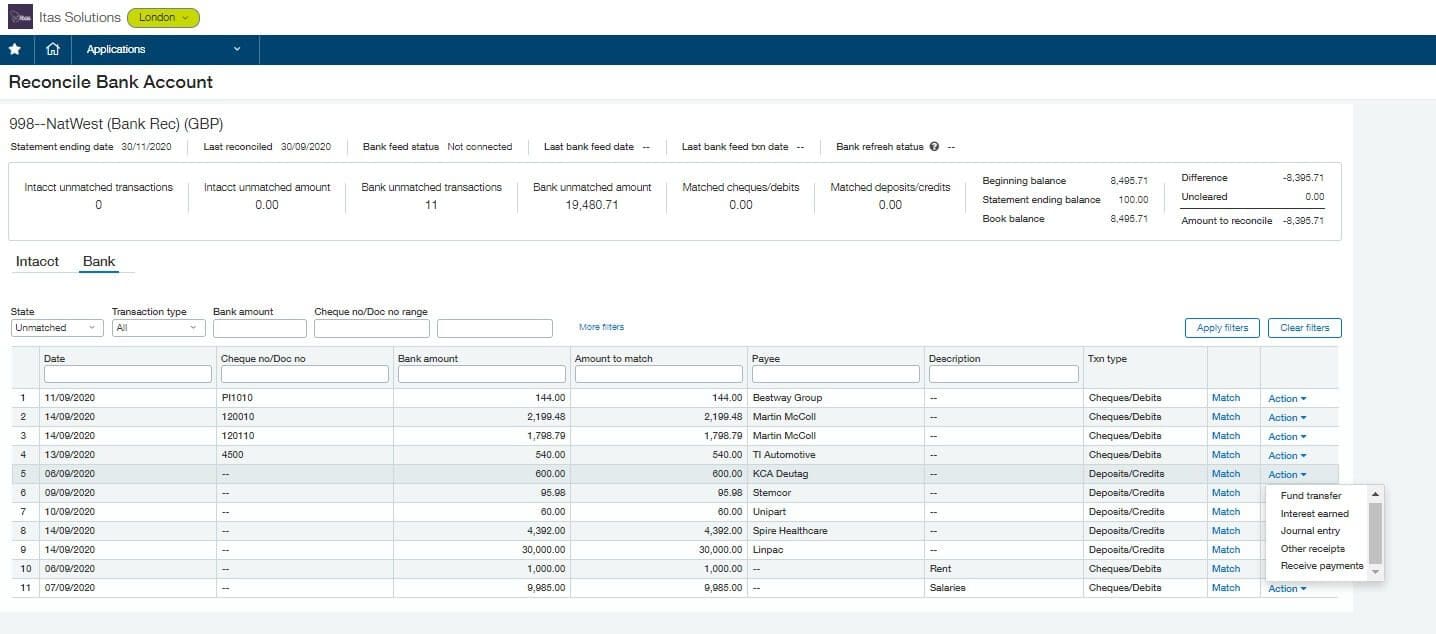Click Match for Spire Healthcare row
The width and height of the screenshot is (1436, 634).
(x=1225, y=531)
